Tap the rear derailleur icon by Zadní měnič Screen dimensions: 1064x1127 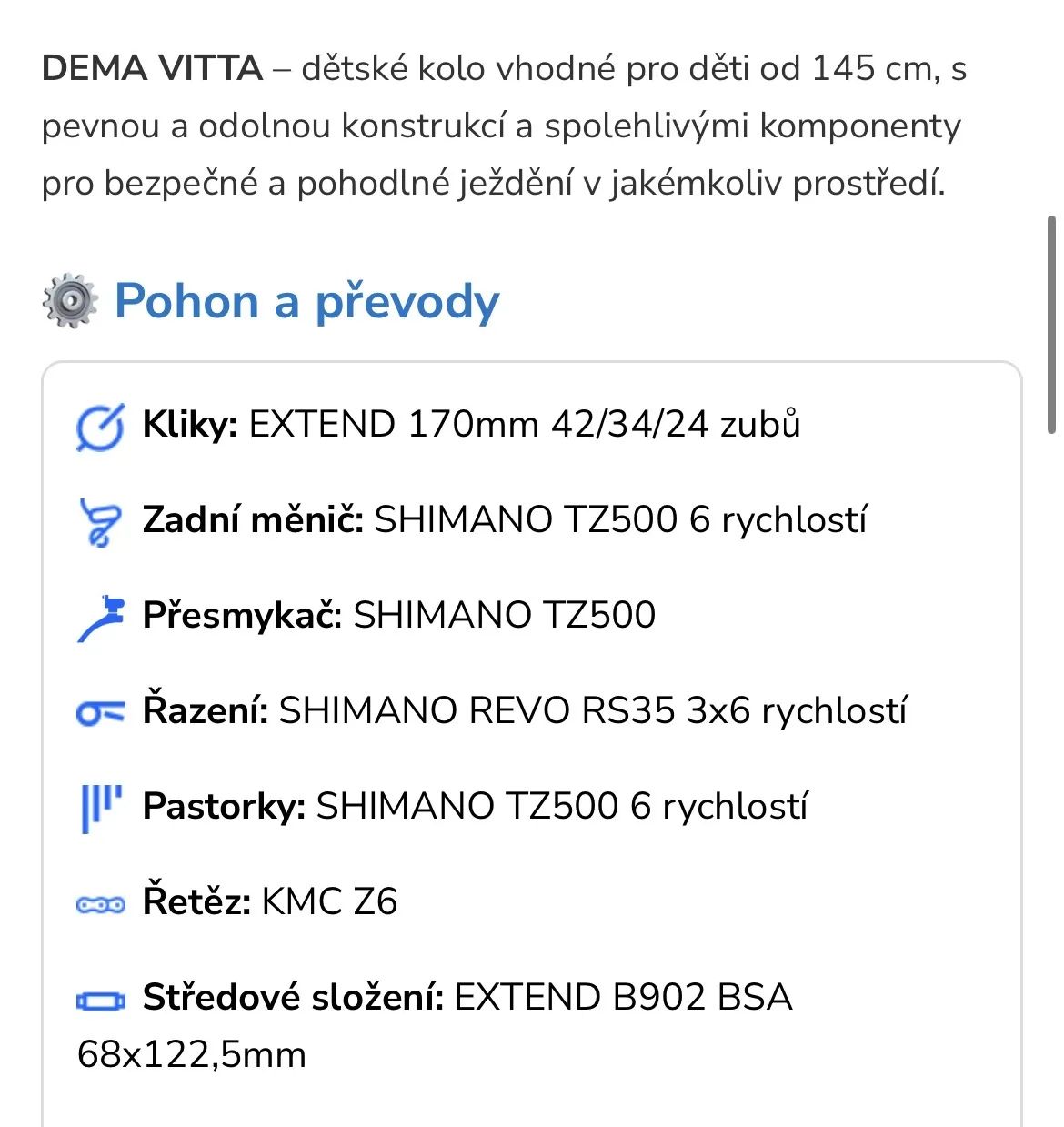pyautogui.click(x=100, y=522)
